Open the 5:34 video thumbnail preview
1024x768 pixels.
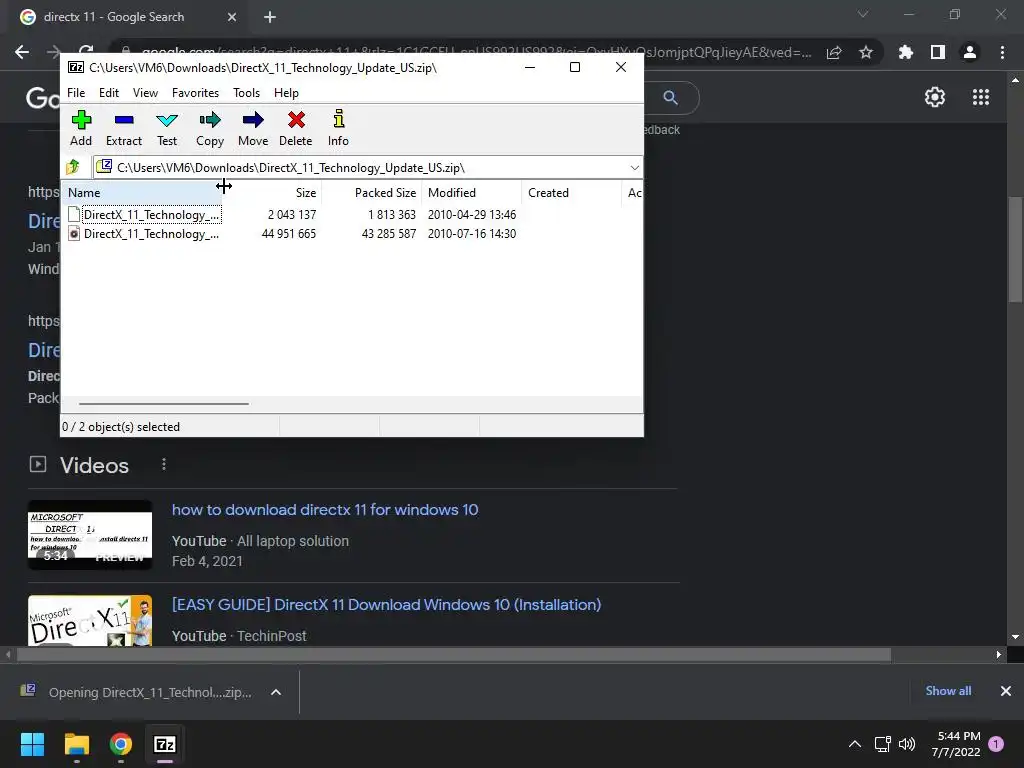pos(90,535)
